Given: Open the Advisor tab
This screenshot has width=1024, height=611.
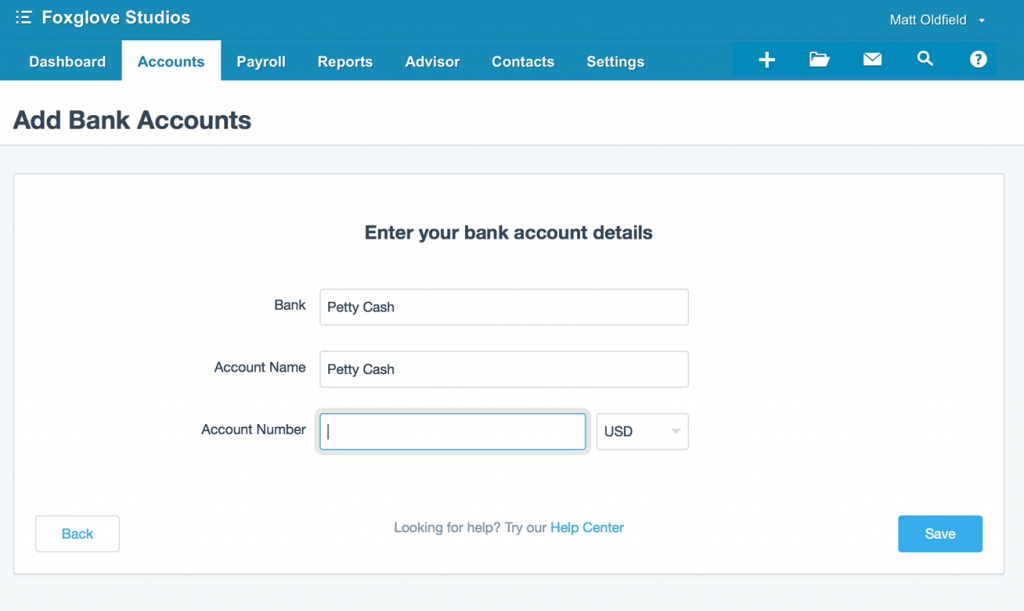Looking at the screenshot, I should tap(432, 62).
